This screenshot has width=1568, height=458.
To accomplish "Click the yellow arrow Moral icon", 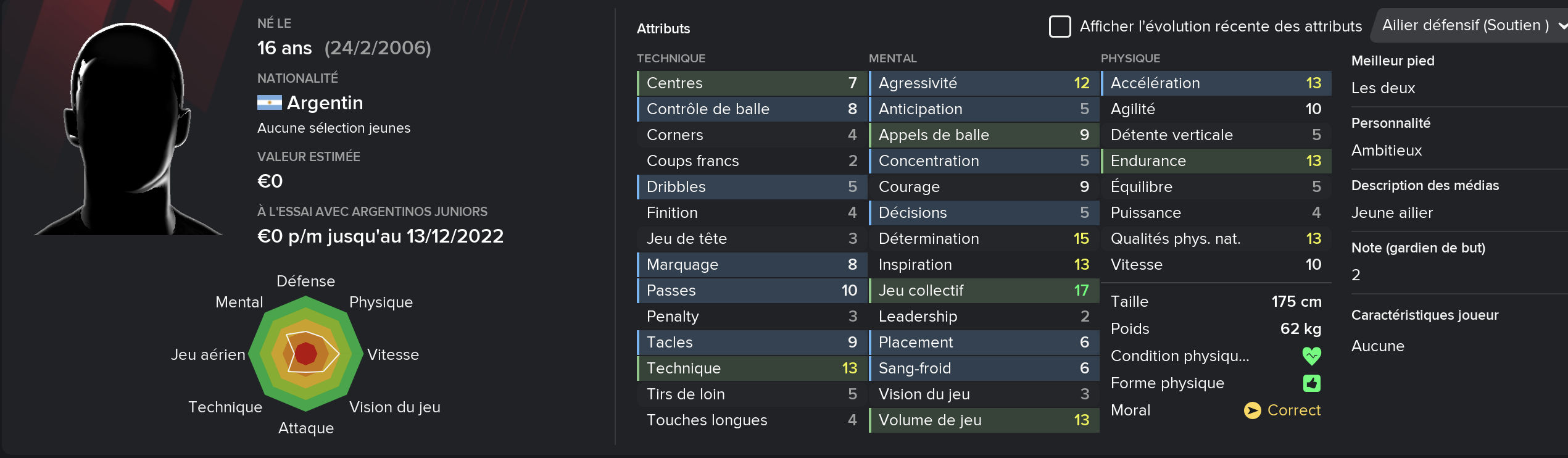I will click(x=1252, y=410).
